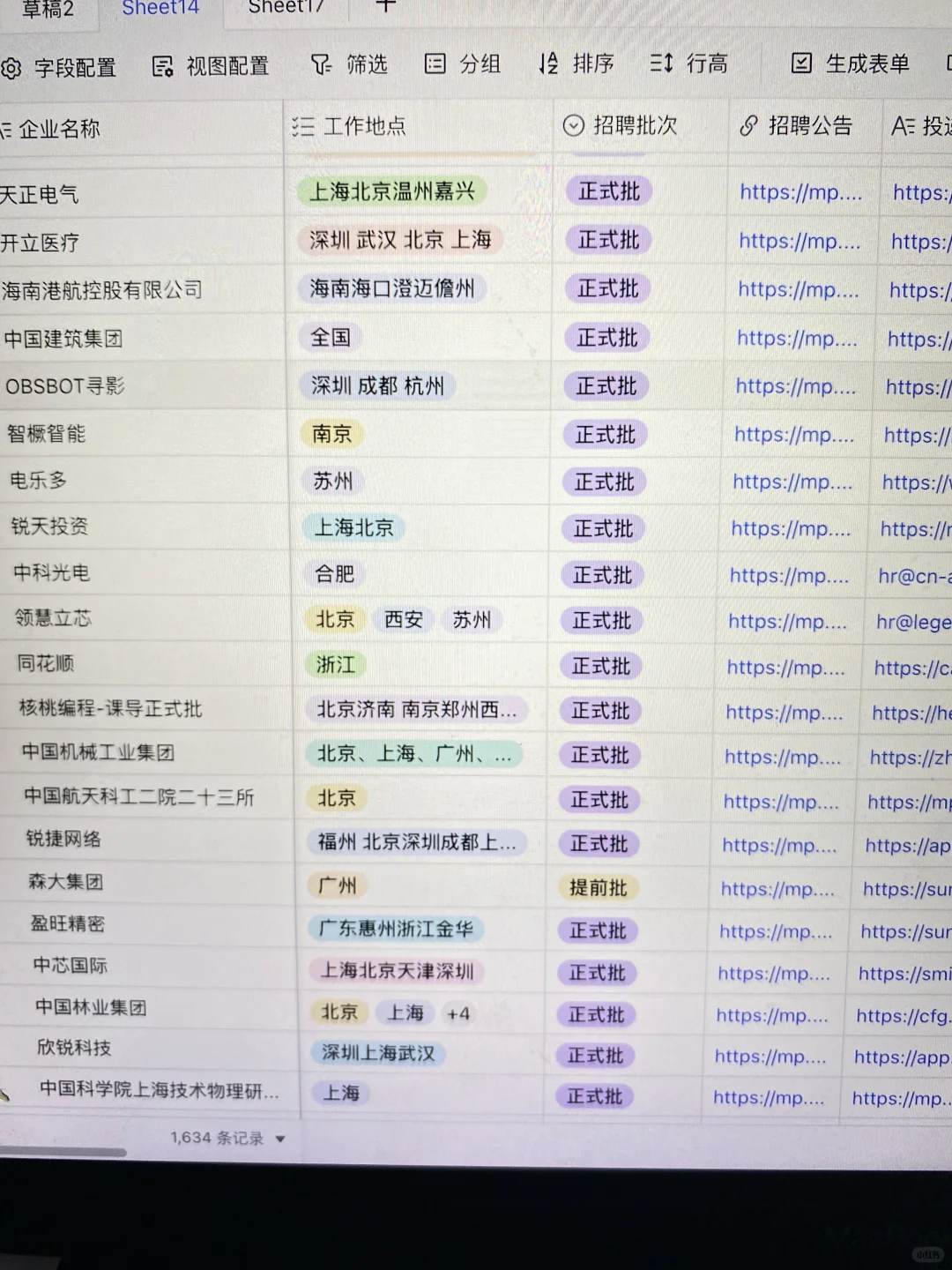Viewport: 952px width, 1270px height.
Task: Open the 招聘批次 single-select dropdown icon
Action: 572,125
